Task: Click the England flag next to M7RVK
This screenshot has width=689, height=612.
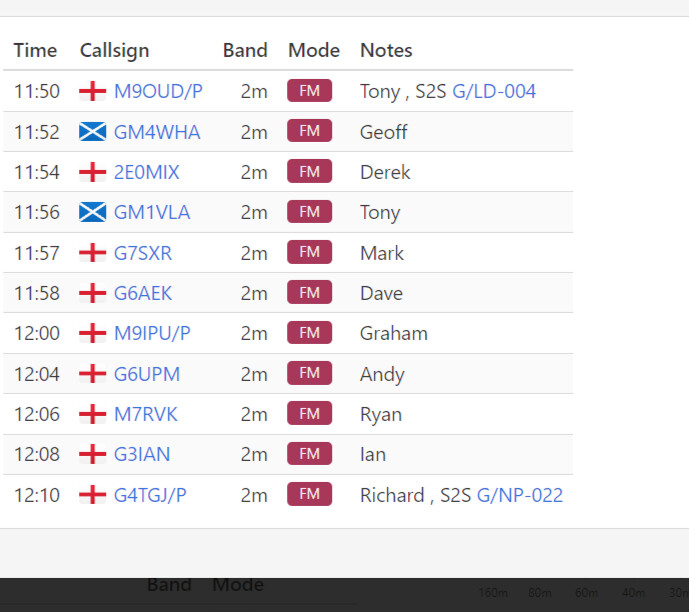Action: coord(92,414)
